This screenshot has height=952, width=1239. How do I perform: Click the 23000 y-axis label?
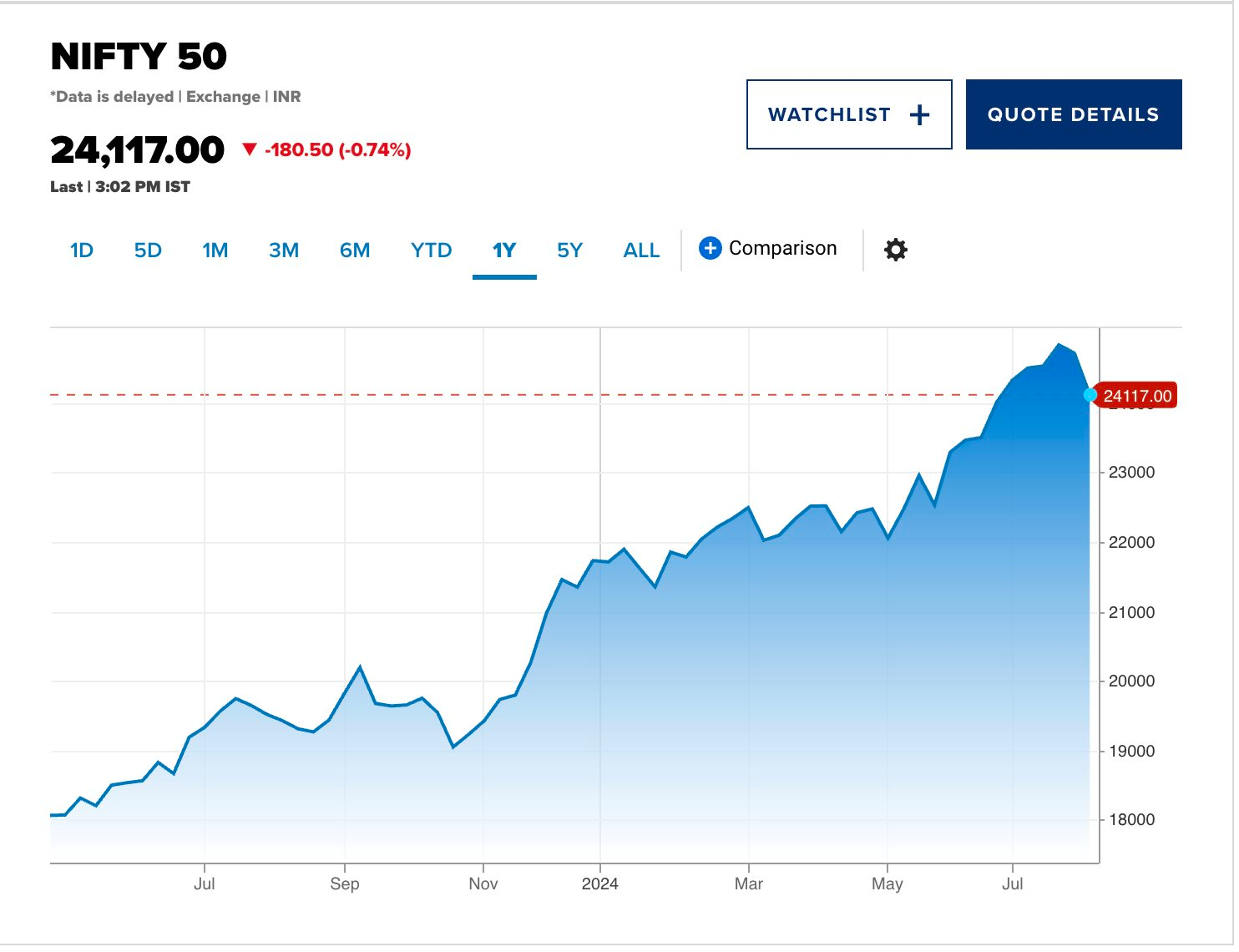pyautogui.click(x=1131, y=473)
